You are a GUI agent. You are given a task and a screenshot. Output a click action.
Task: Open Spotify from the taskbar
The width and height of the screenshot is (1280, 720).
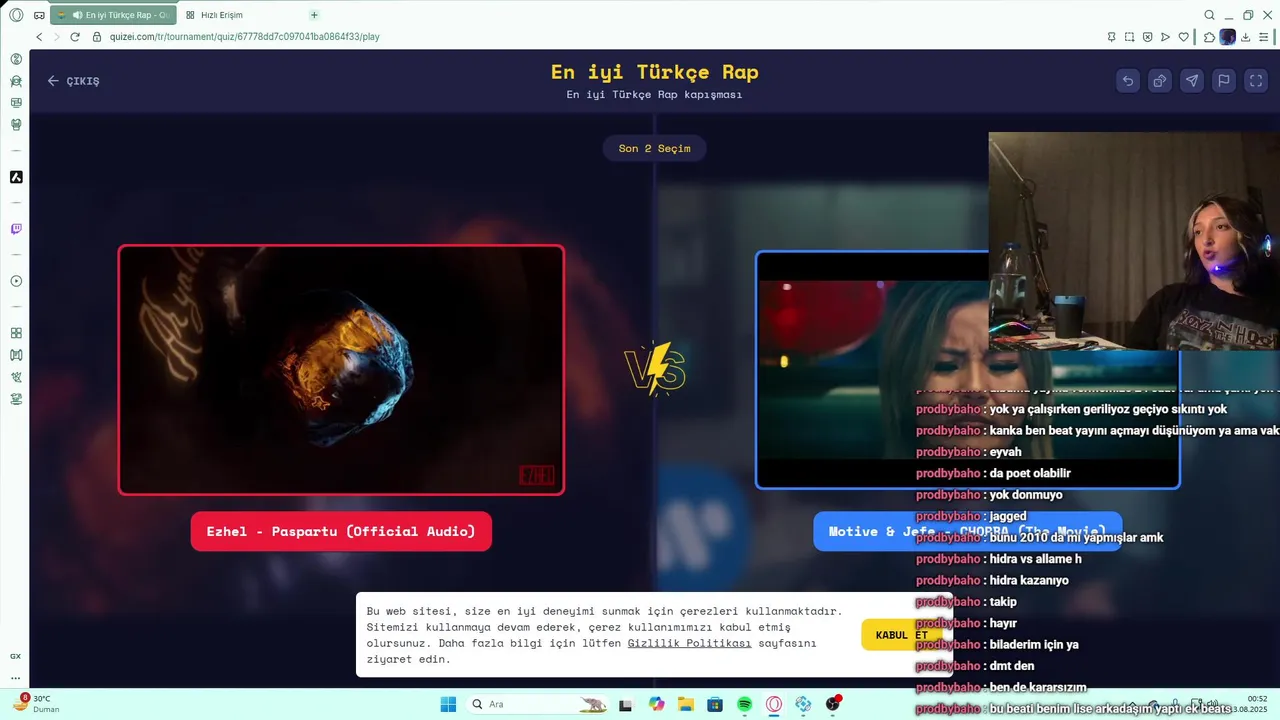point(745,704)
